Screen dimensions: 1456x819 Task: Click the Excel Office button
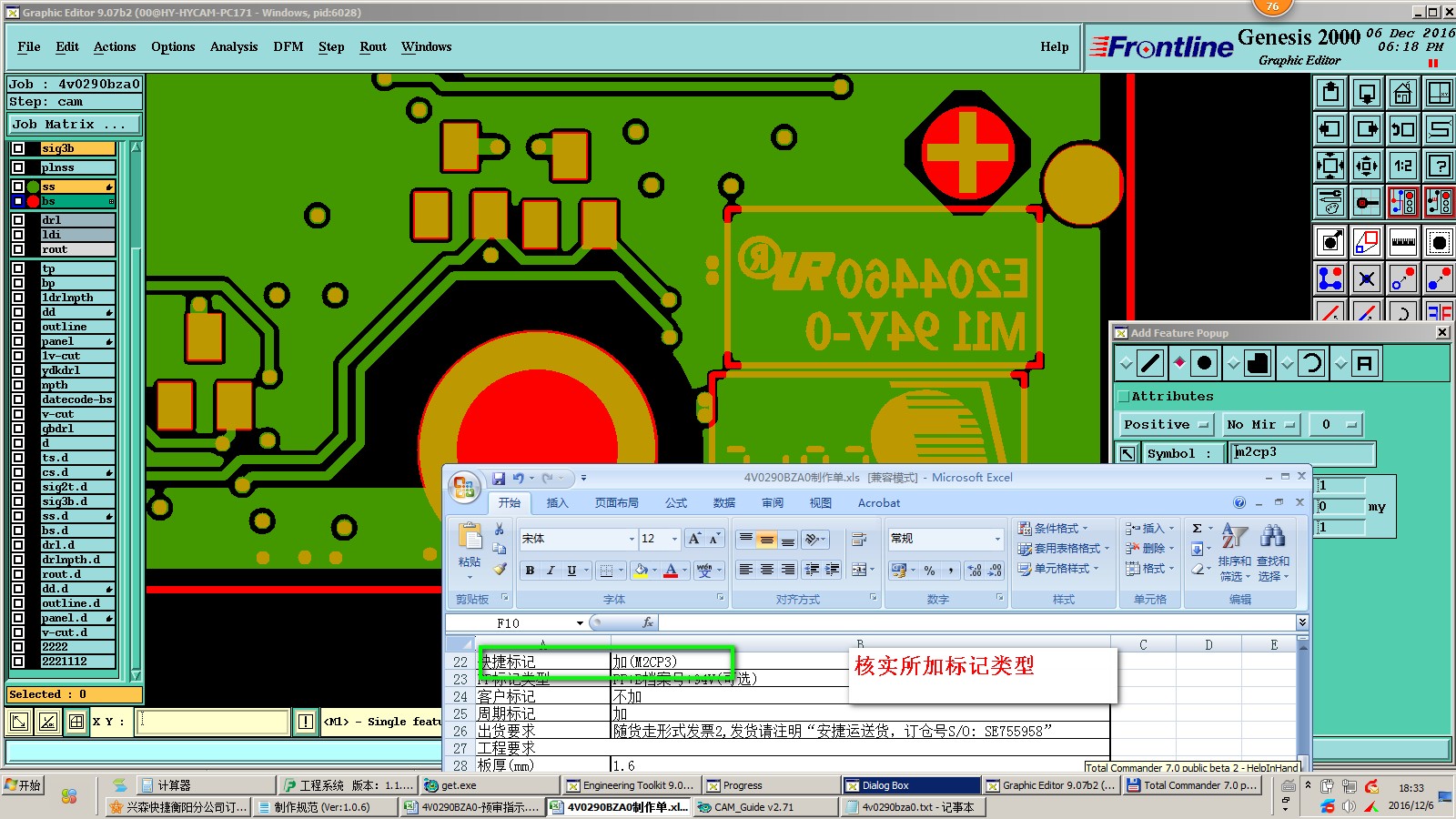click(464, 487)
